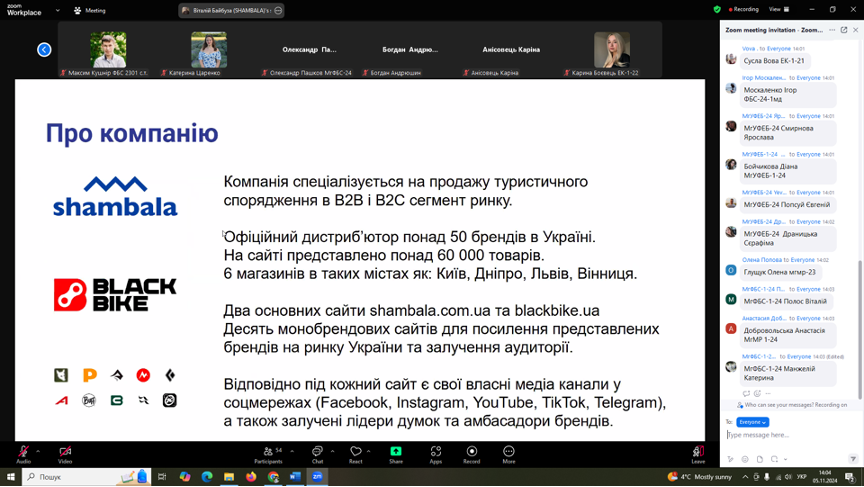The image size is (864, 487).
Task: Click message 'МгУФЕБ-24 Попсуй Євгеній'
Action: [x=786, y=204]
